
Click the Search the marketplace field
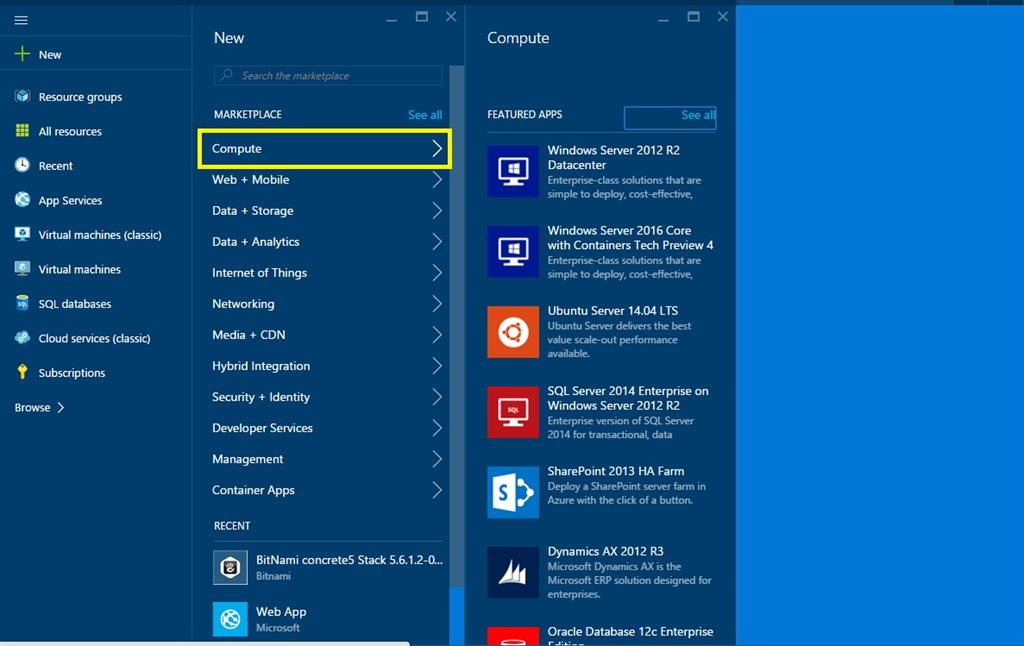pos(328,75)
